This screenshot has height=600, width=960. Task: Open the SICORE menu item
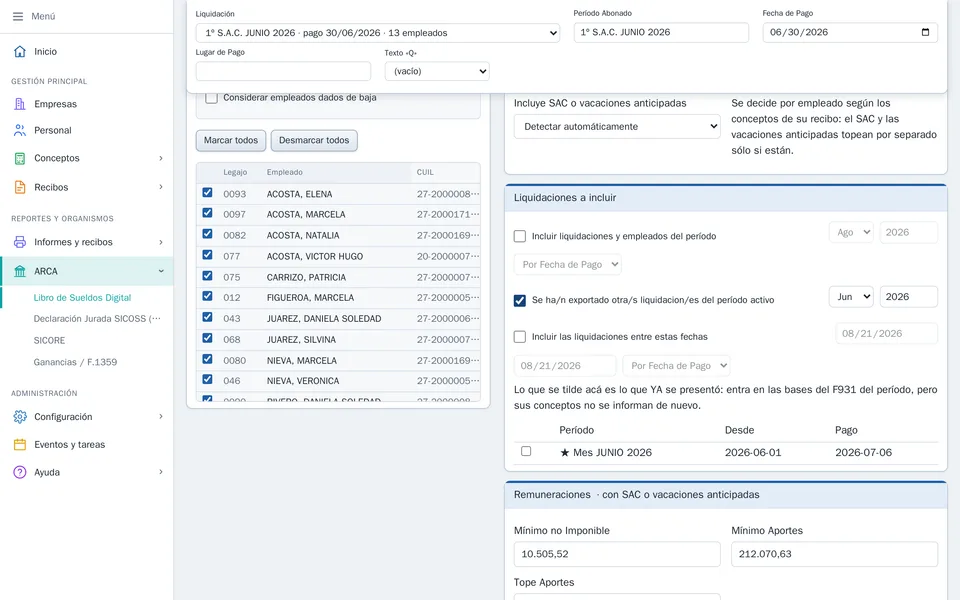click(50, 340)
